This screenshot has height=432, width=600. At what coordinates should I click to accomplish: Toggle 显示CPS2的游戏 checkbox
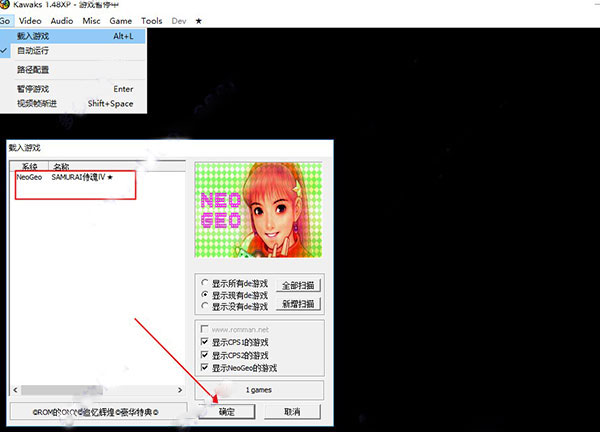205,355
